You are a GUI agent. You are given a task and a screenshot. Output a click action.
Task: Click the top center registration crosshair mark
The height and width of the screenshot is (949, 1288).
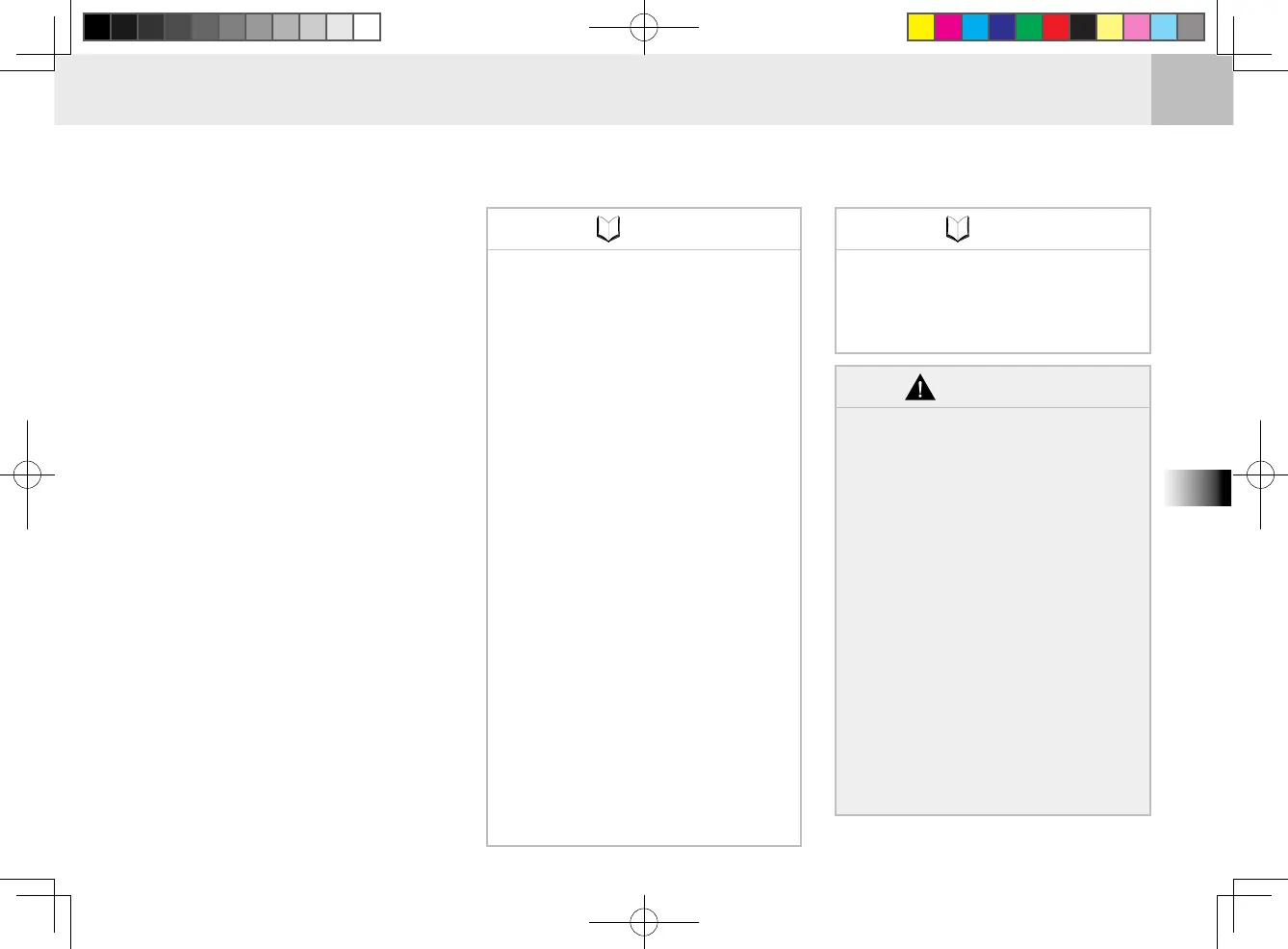(644, 28)
